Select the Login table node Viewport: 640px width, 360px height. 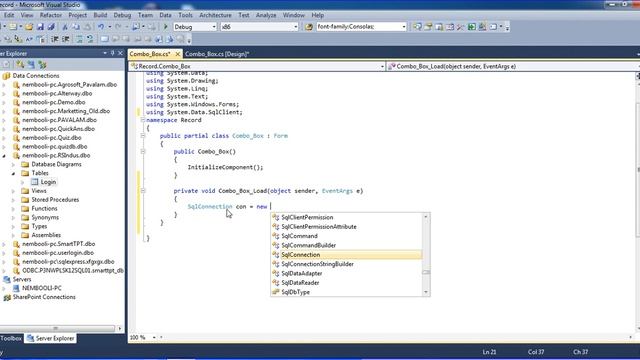click(48, 182)
